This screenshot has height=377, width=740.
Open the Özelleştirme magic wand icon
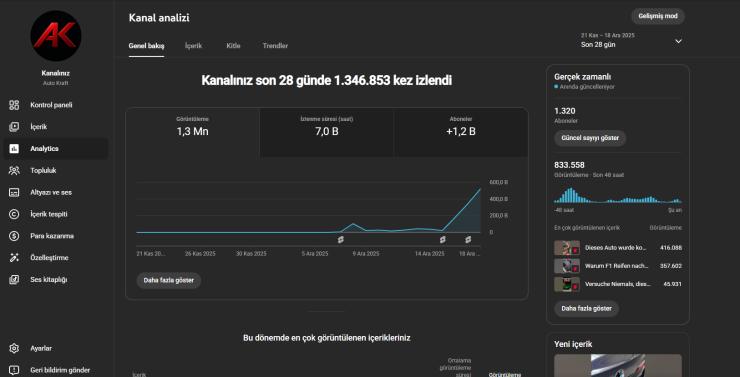[14, 258]
